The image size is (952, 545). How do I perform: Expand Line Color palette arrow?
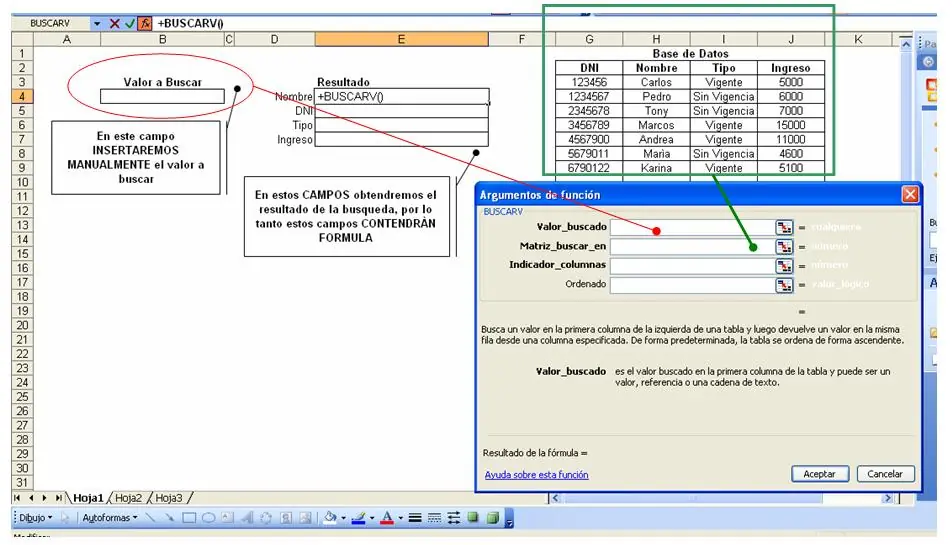372,518
